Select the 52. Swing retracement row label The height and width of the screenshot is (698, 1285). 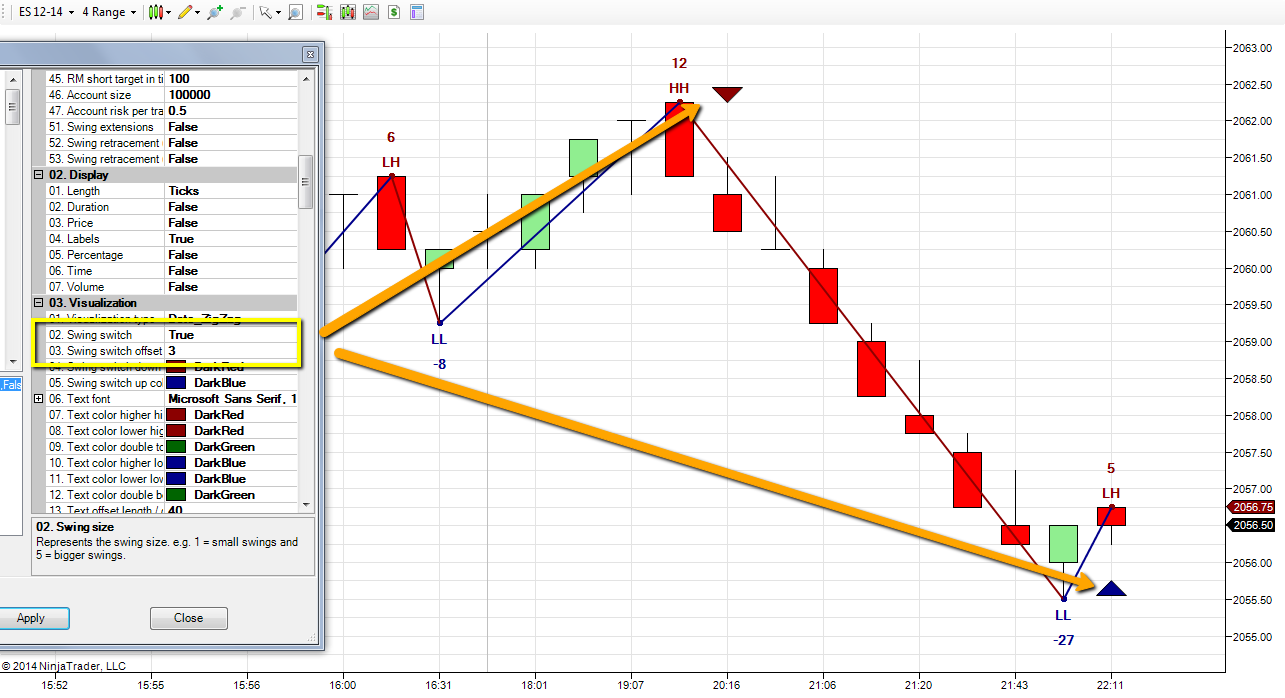click(x=106, y=143)
